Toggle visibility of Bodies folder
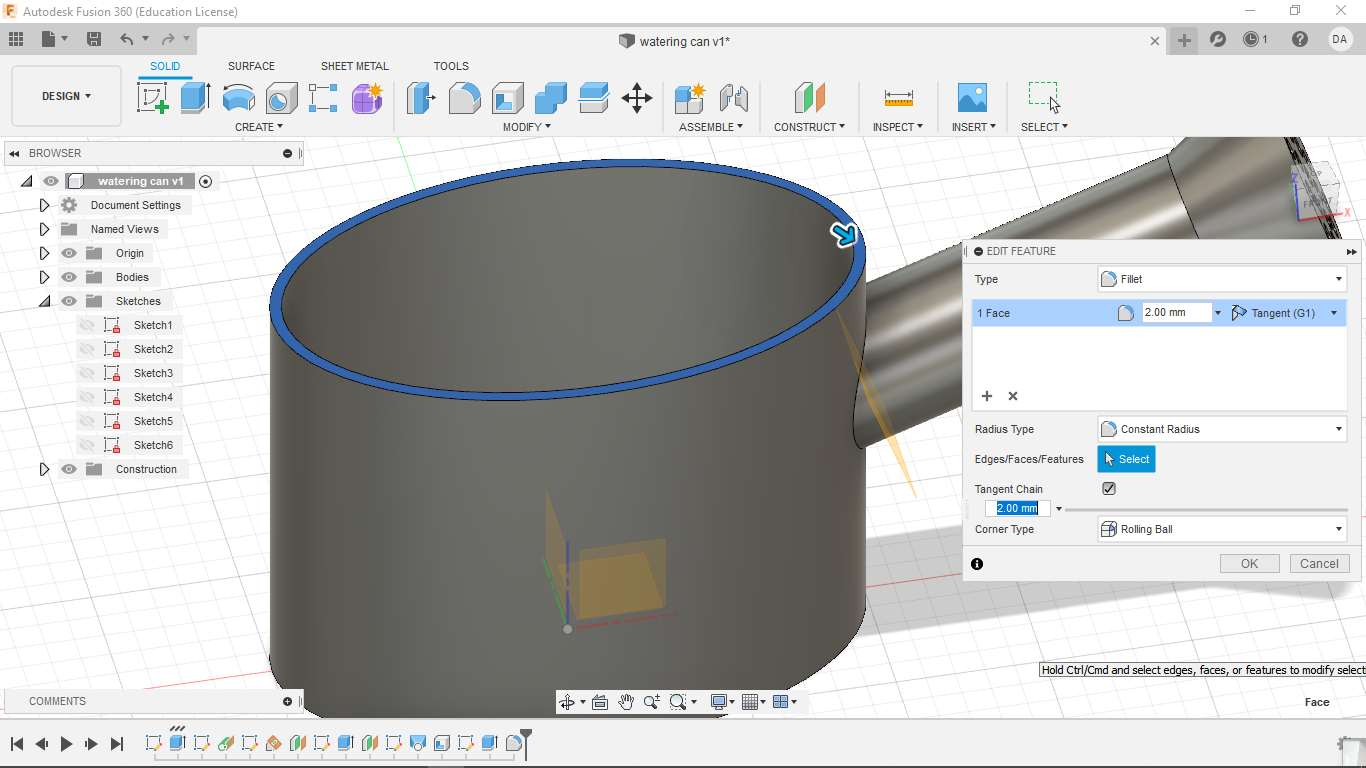This screenshot has height=768, width=1366. tap(69, 277)
